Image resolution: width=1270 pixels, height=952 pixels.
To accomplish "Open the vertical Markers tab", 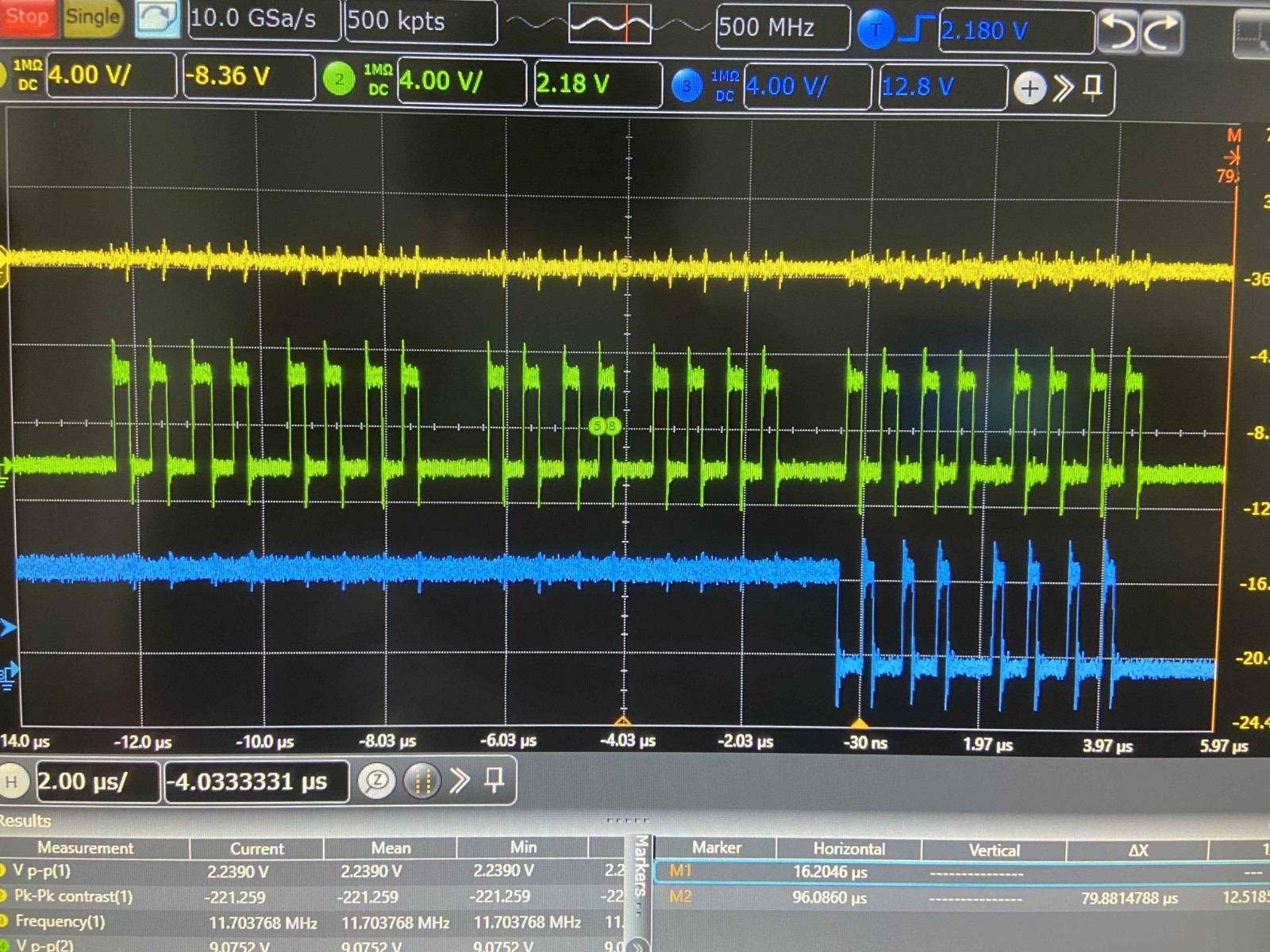I will pyautogui.click(x=641, y=865).
